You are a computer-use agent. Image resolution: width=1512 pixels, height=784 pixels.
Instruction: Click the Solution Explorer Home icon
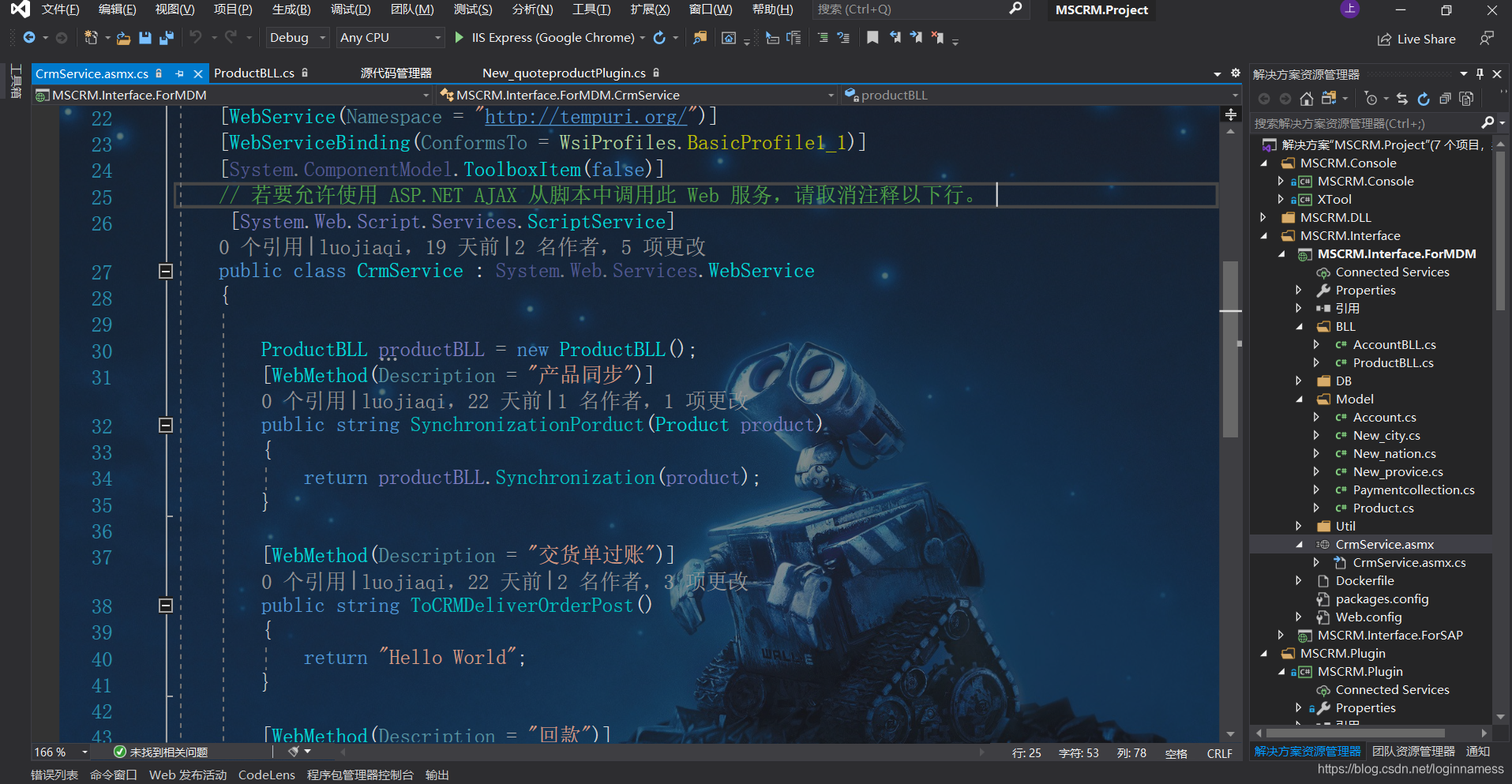click(x=1307, y=99)
